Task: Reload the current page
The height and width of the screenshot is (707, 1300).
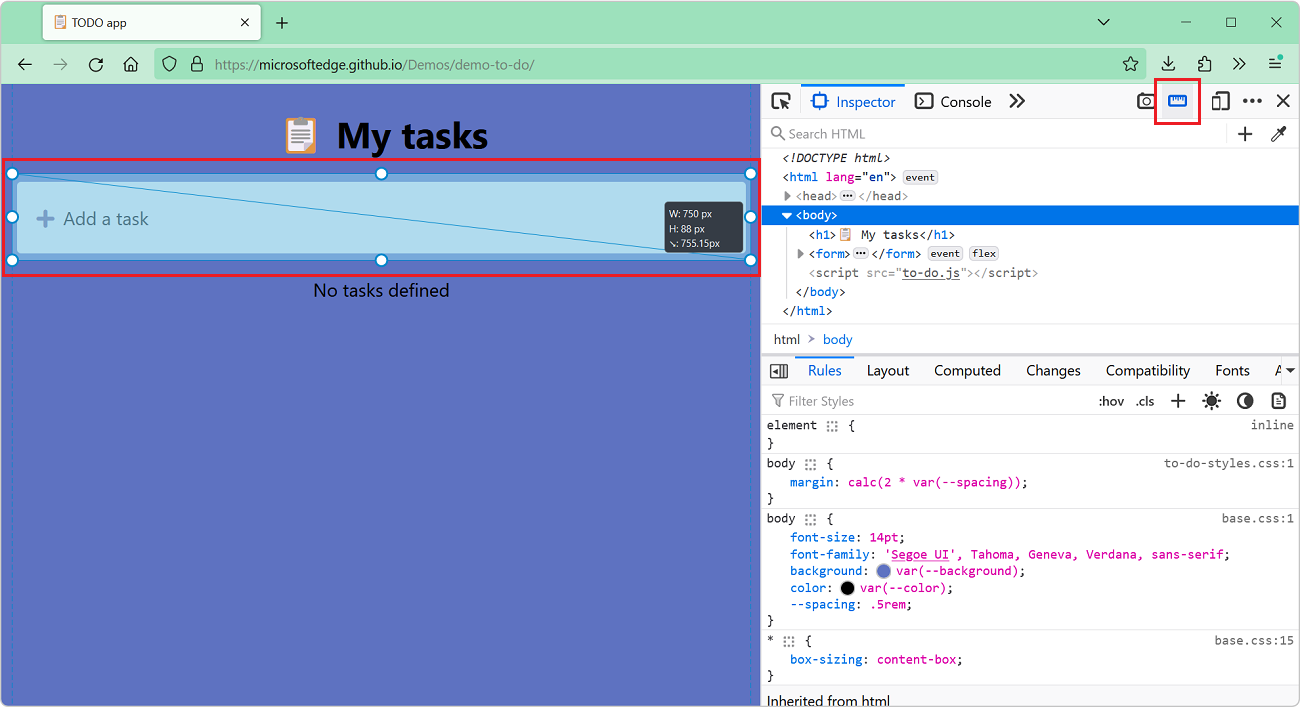Action: pos(96,64)
